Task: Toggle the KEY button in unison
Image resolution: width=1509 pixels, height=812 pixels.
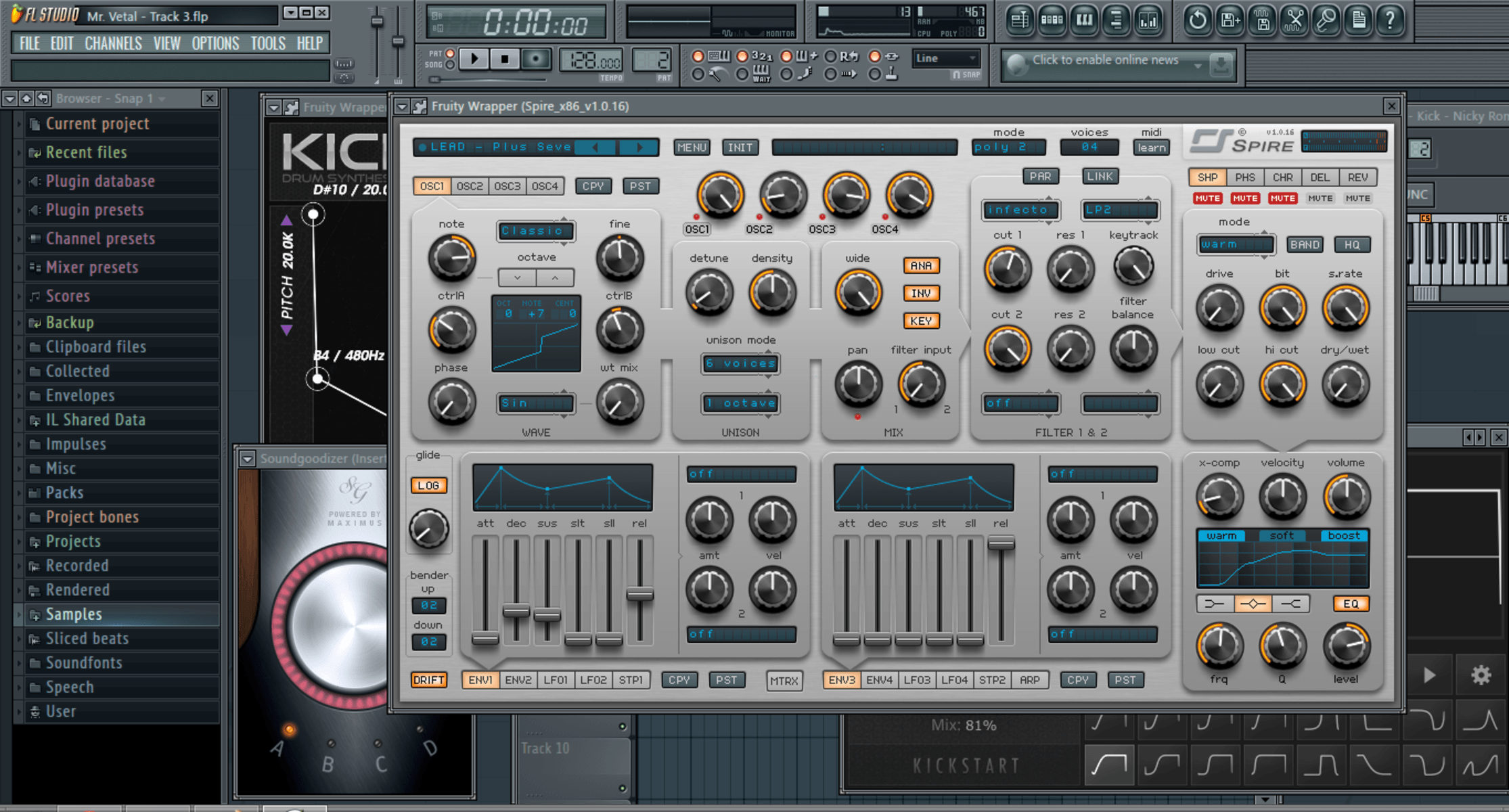Action: tap(921, 321)
